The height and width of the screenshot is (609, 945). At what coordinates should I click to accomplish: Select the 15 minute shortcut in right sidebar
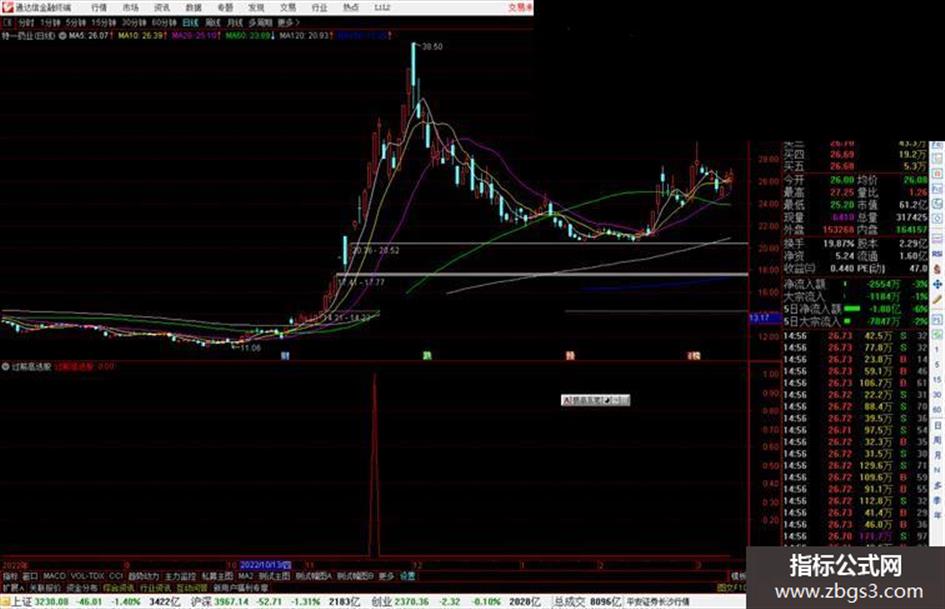(x=937, y=380)
